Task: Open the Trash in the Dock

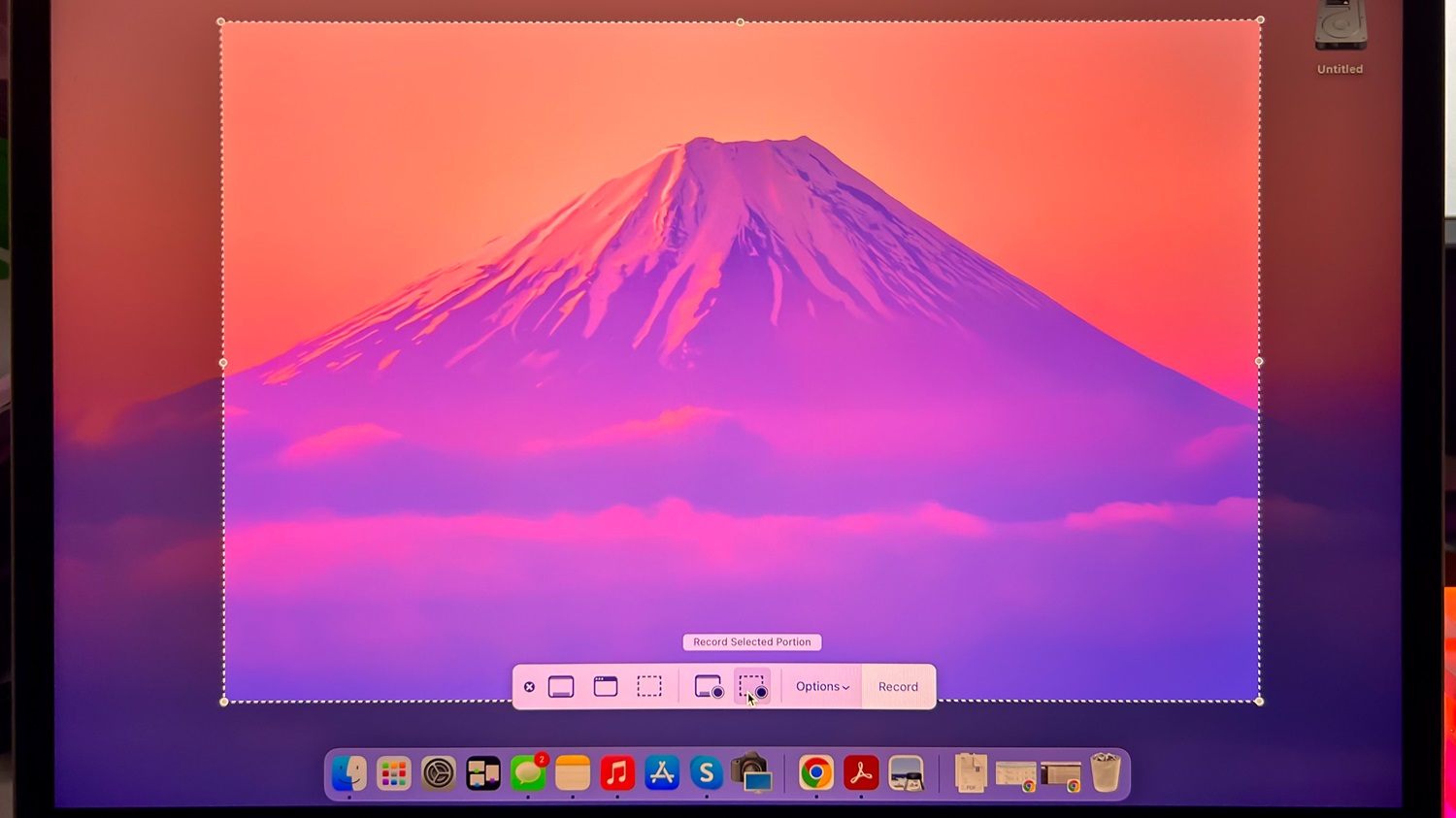Action: point(1106,773)
